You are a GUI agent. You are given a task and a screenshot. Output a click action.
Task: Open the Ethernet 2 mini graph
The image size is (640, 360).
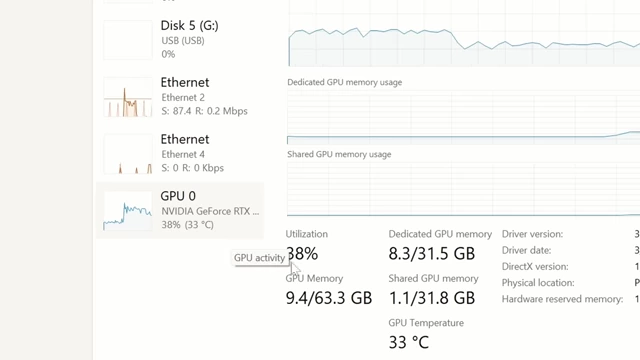(128, 97)
